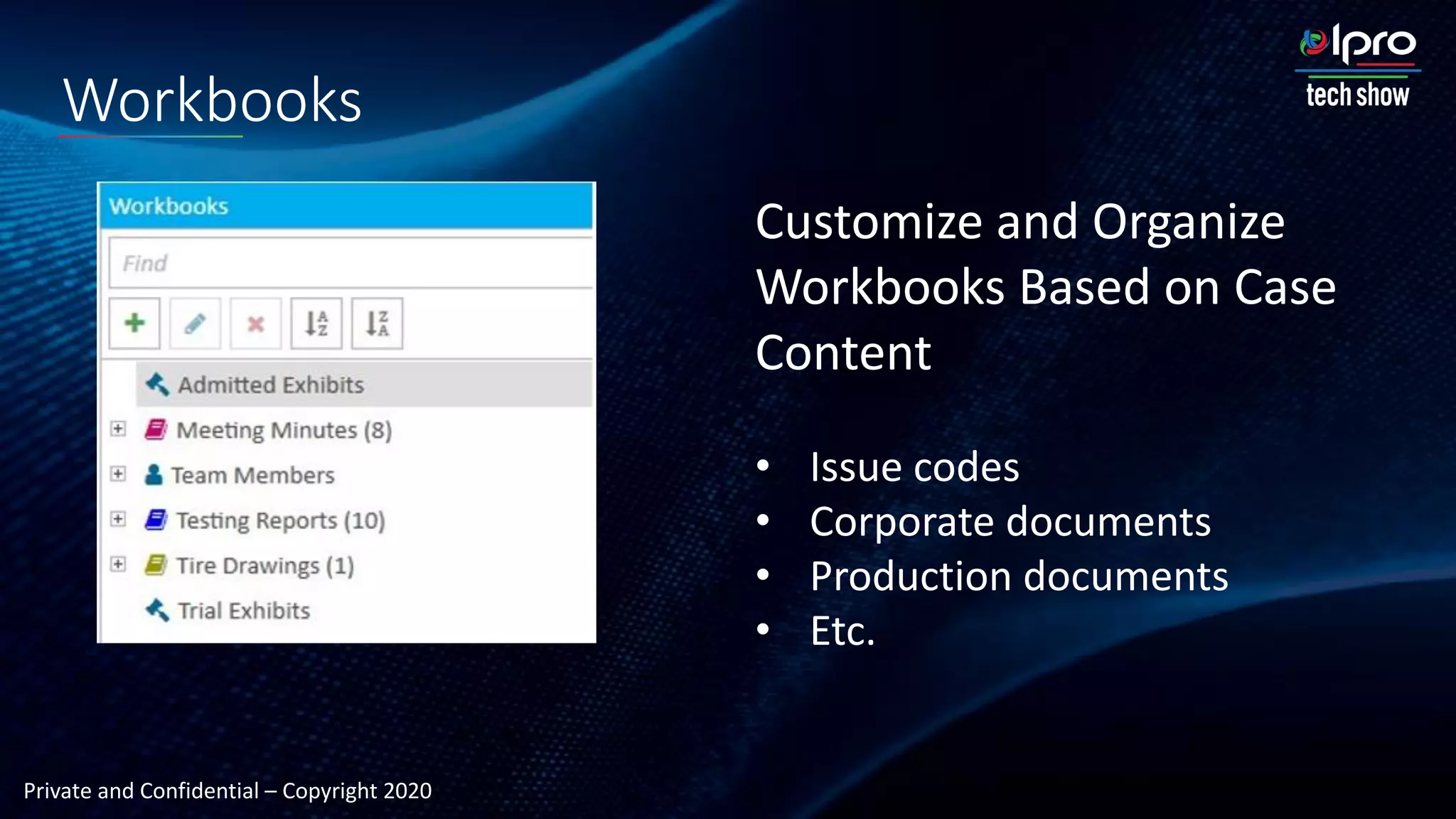Expand the Testing Reports (10) node
1456x819 pixels.
118,519
